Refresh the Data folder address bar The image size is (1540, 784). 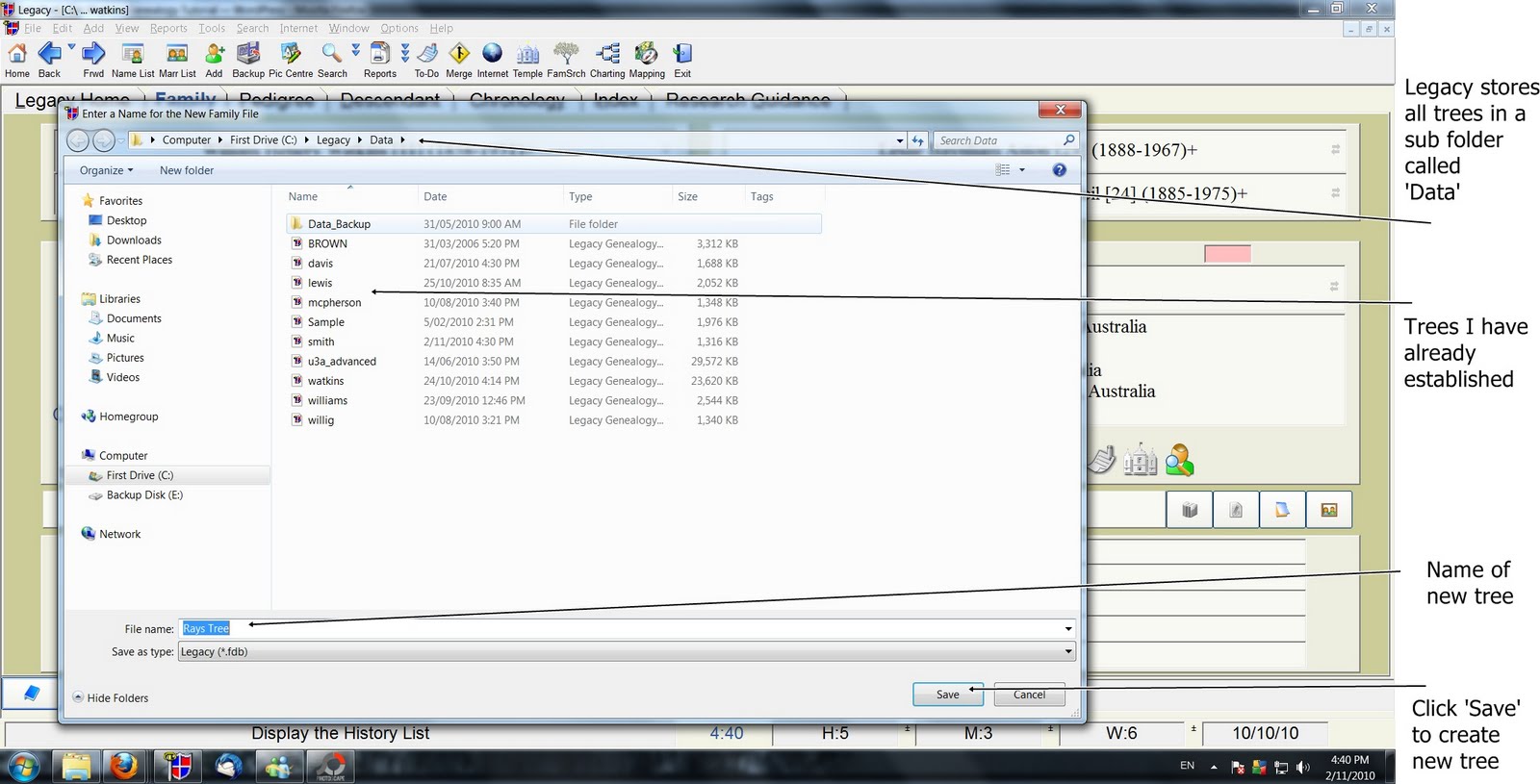point(918,140)
